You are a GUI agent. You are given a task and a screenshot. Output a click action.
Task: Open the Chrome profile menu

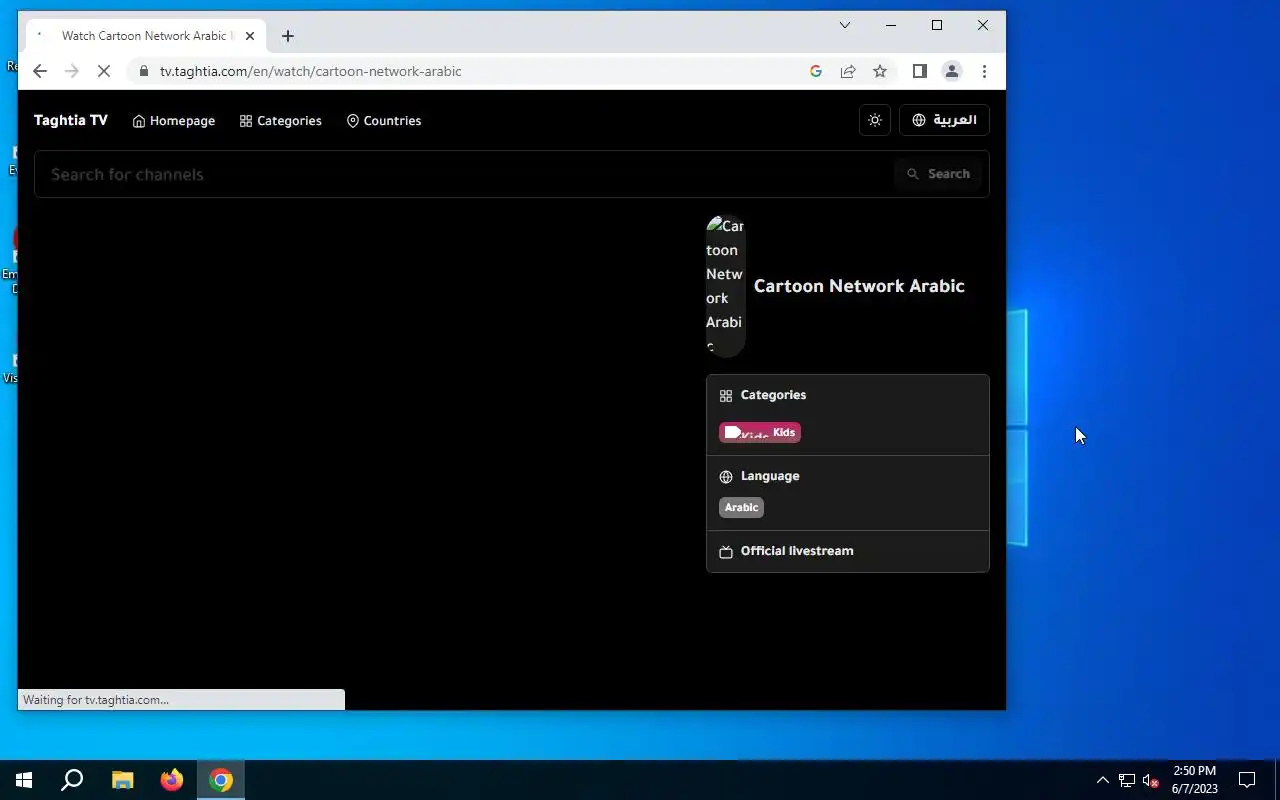click(x=952, y=71)
